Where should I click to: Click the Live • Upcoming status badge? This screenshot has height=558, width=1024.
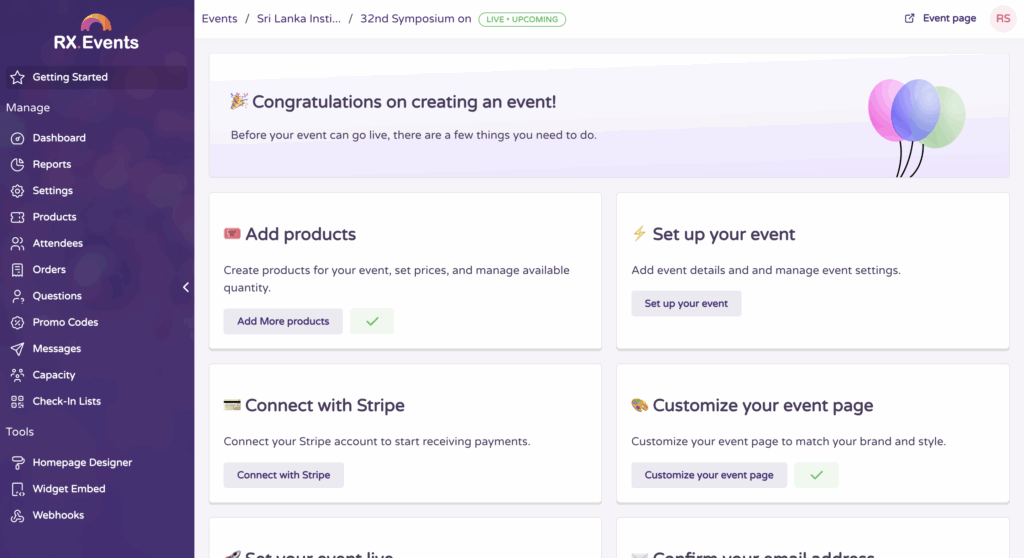pos(521,19)
